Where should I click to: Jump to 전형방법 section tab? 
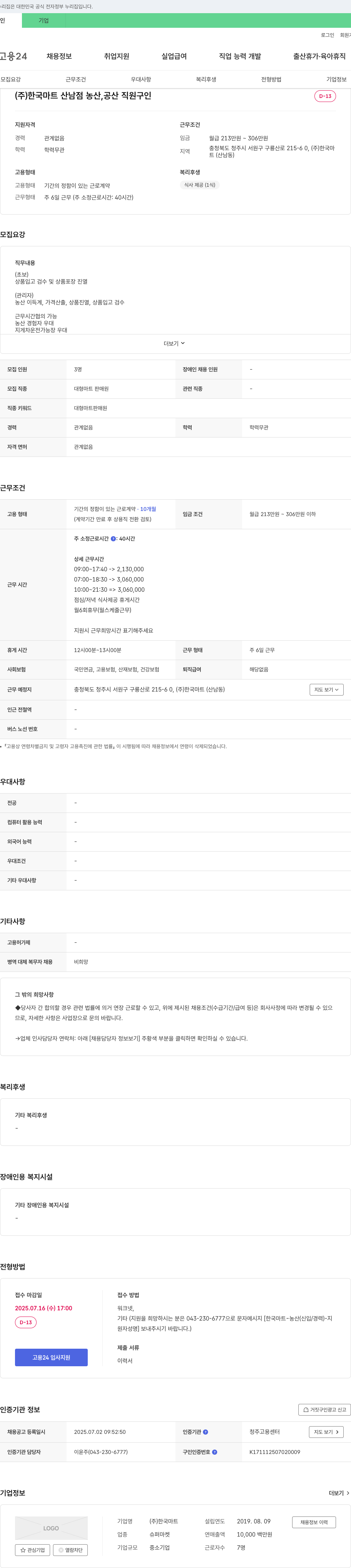tap(271, 79)
